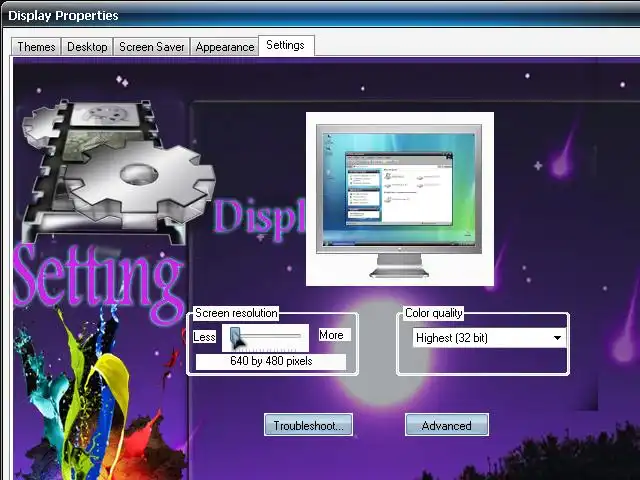Open the Color quality dropdown
640x480 pixels.
coord(489,338)
